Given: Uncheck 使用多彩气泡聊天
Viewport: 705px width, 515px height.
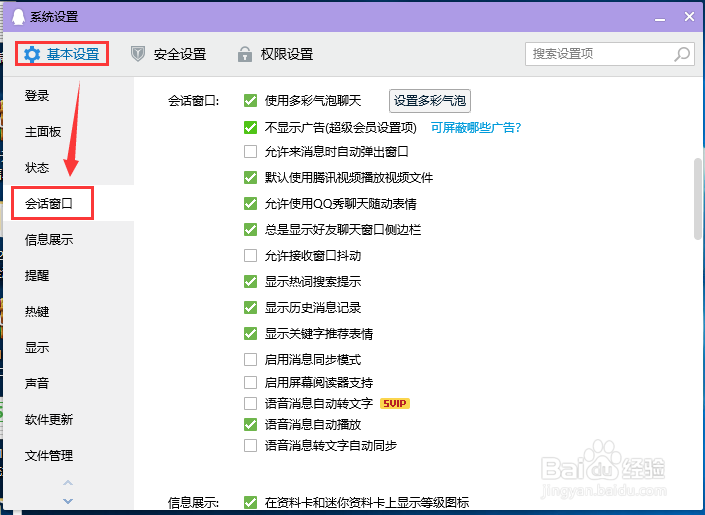Looking at the screenshot, I should 250,100.
